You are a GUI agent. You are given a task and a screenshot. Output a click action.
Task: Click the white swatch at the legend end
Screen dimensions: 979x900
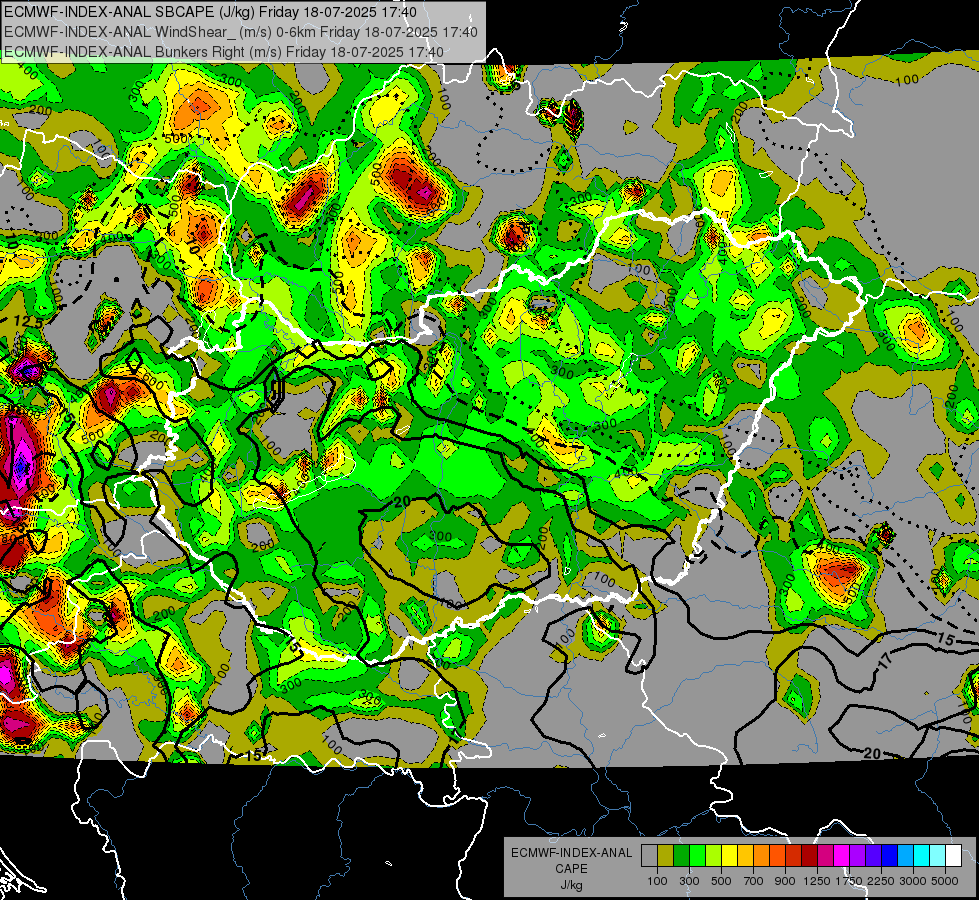click(953, 856)
